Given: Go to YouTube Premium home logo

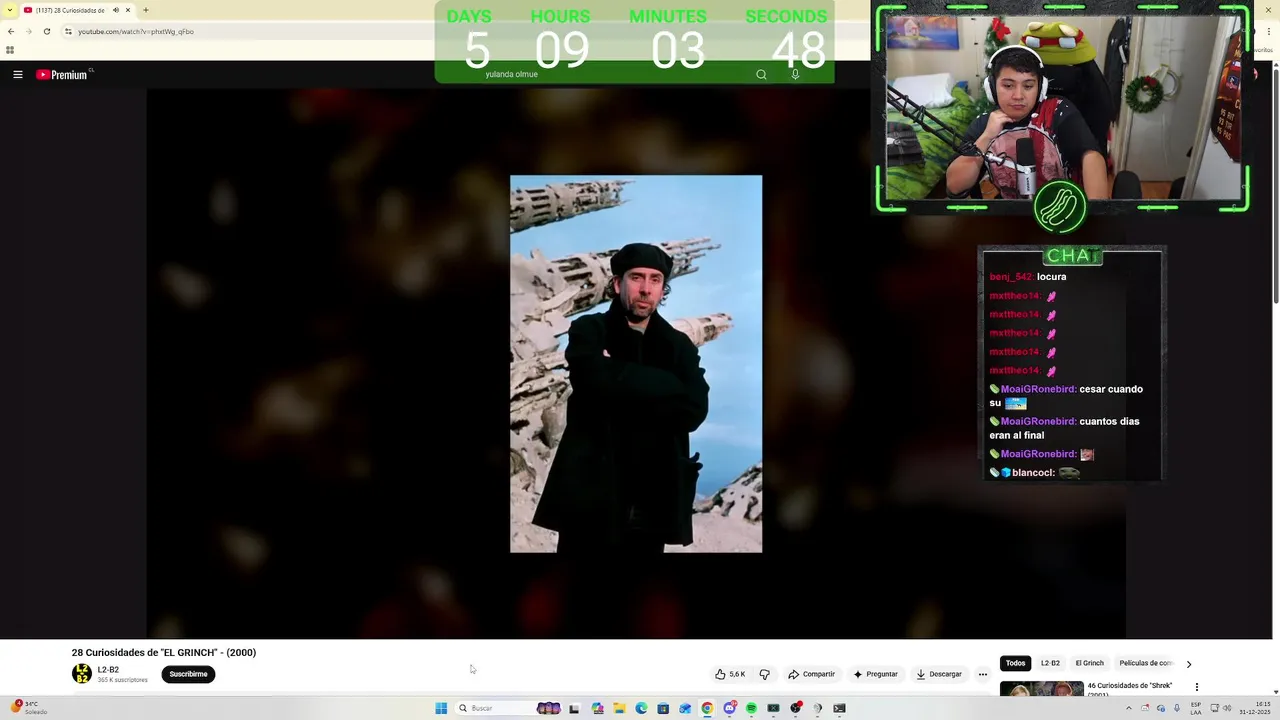Looking at the screenshot, I should 64,74.
